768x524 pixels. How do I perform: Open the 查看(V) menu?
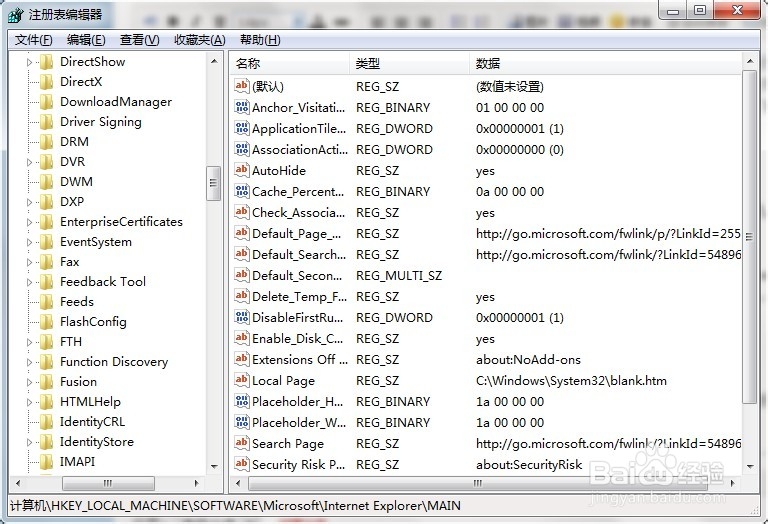click(x=140, y=40)
